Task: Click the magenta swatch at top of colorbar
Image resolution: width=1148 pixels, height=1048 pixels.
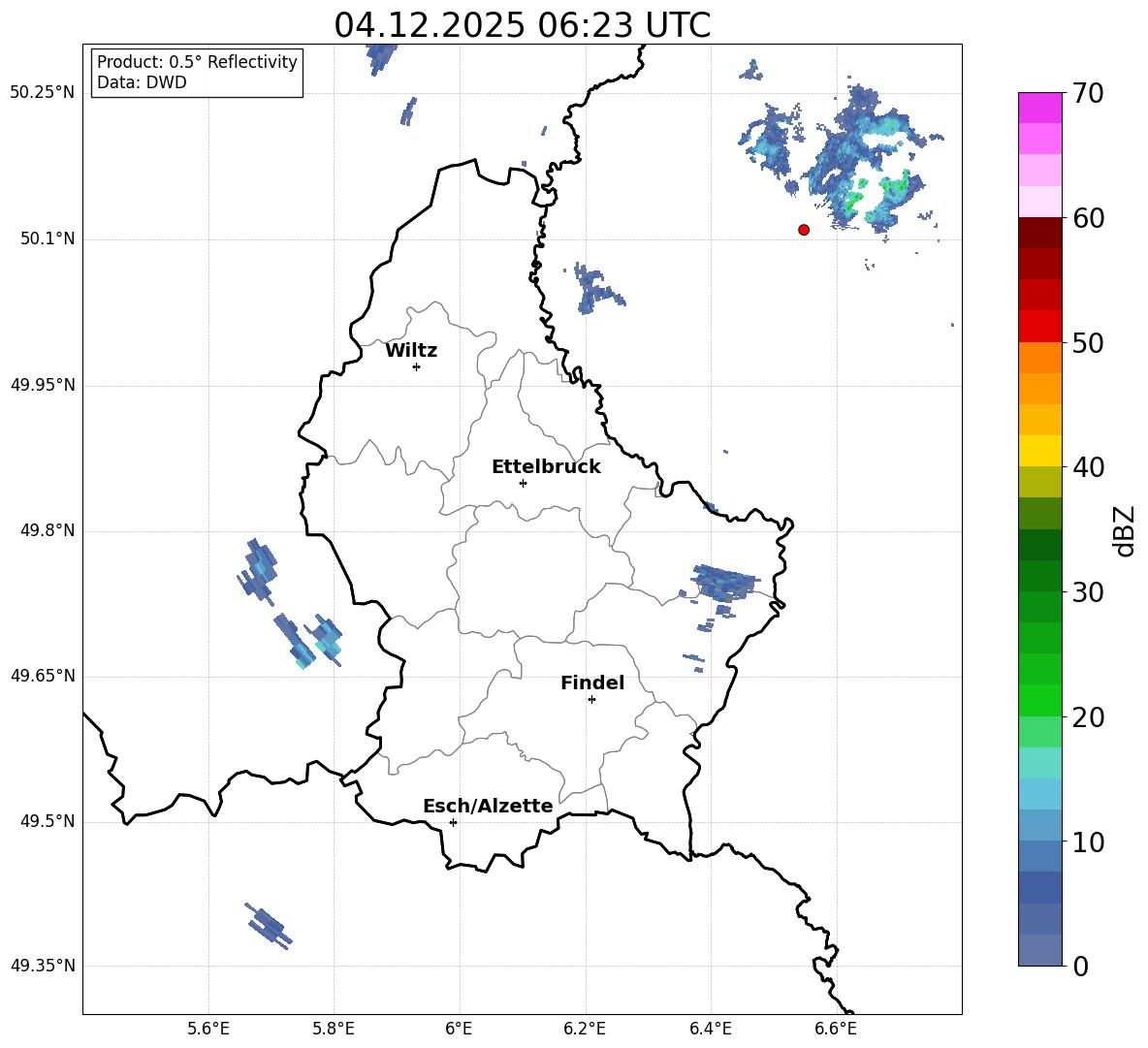Action: tap(1039, 108)
